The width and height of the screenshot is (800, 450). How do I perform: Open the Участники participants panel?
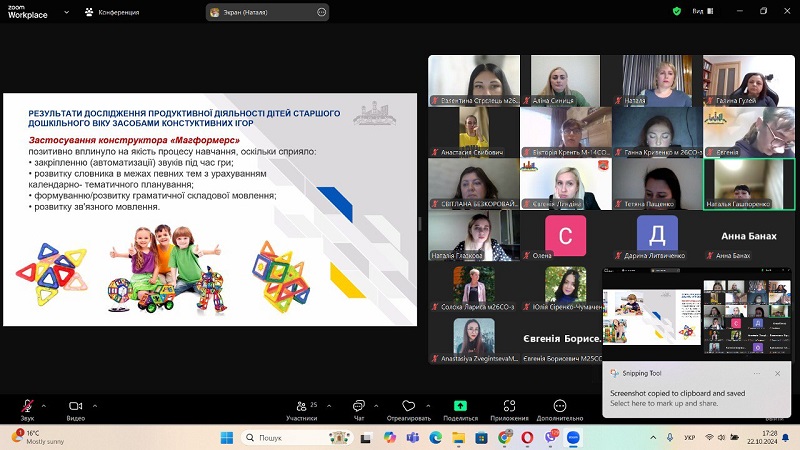[x=302, y=410]
